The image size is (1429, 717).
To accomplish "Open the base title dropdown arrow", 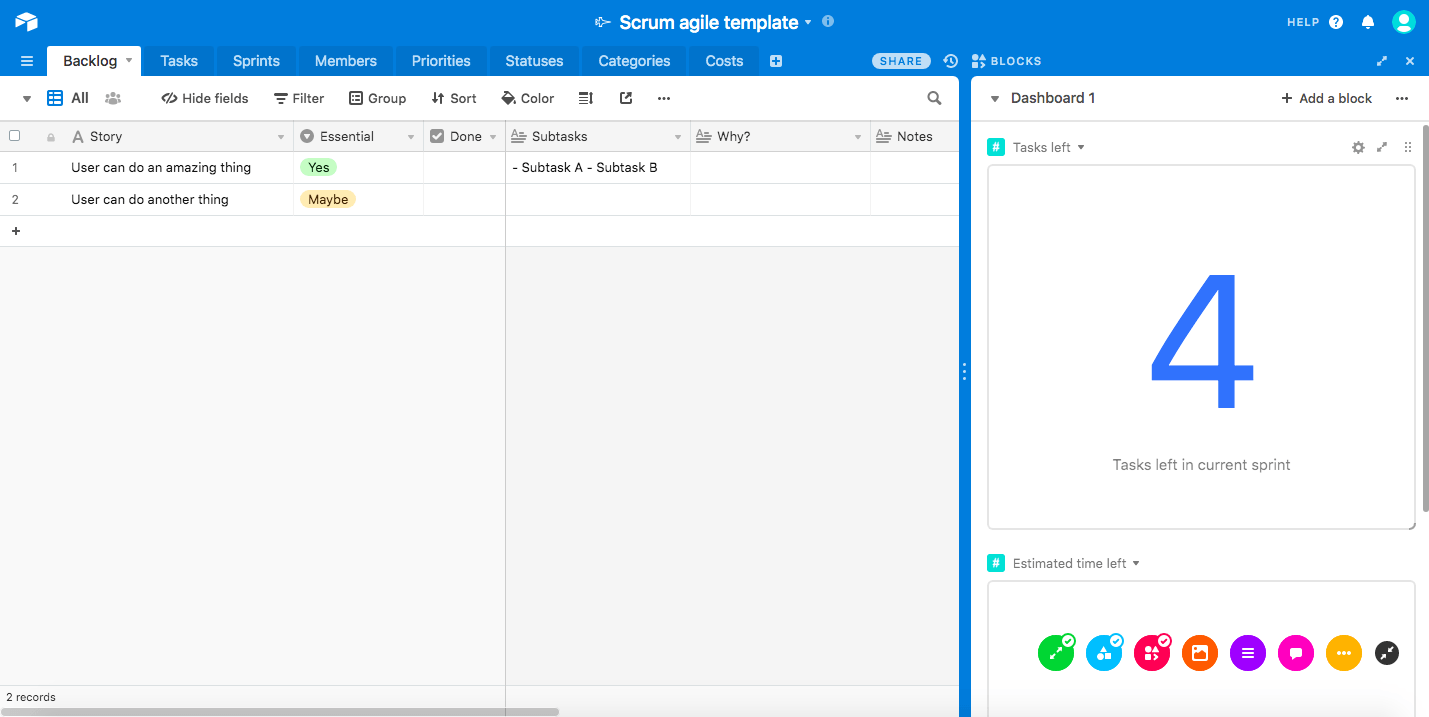I will 808,22.
